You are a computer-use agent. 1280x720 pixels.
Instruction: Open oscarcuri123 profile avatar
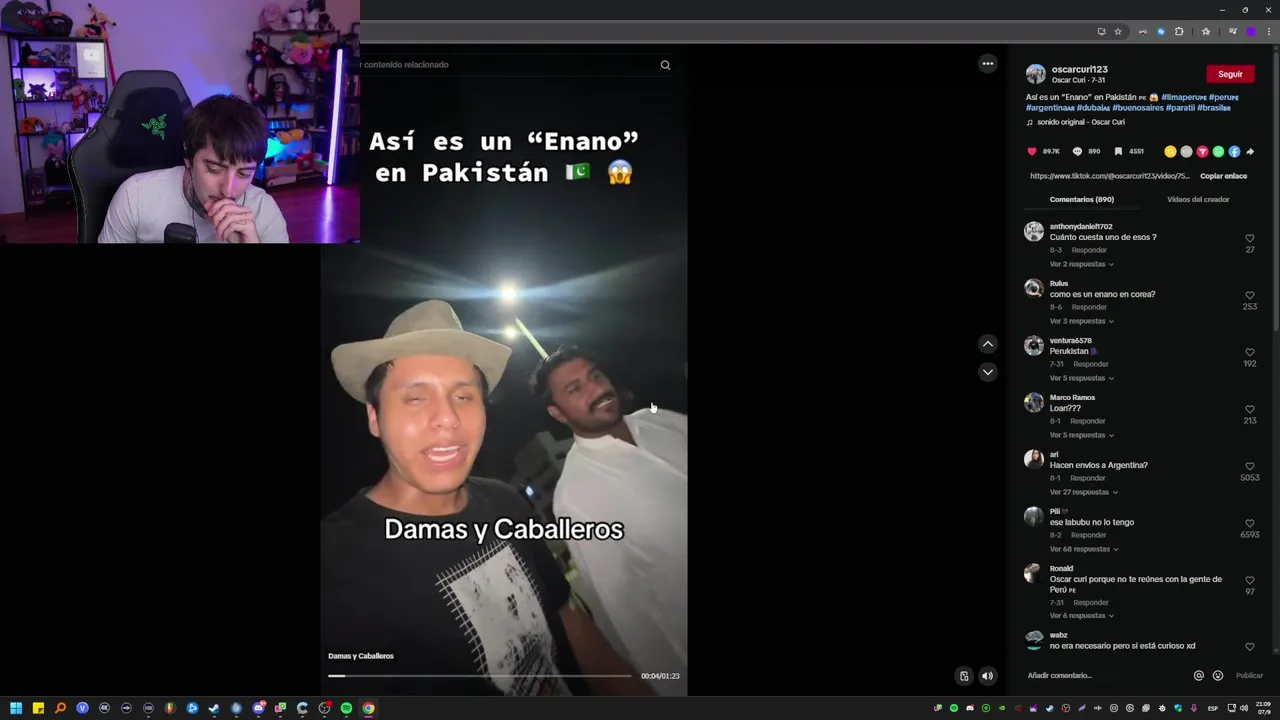point(1035,74)
